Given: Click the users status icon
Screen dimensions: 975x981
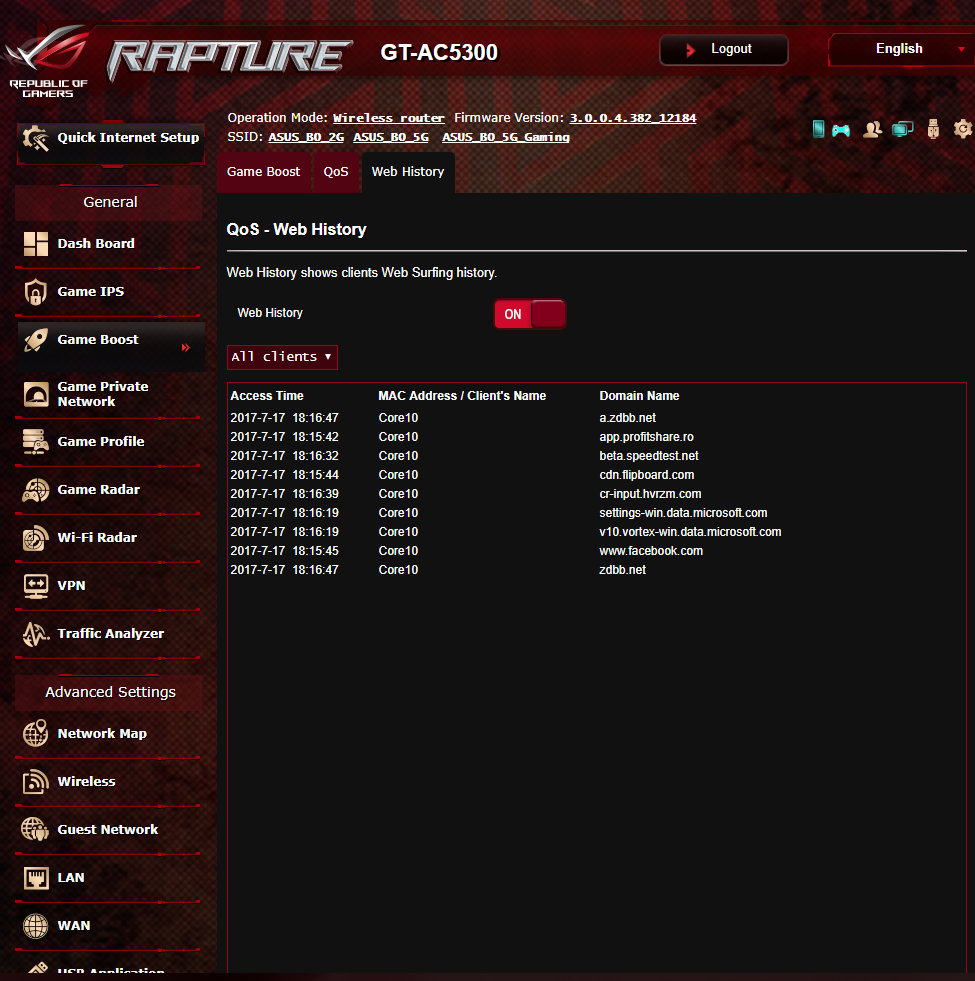Looking at the screenshot, I should [872, 130].
